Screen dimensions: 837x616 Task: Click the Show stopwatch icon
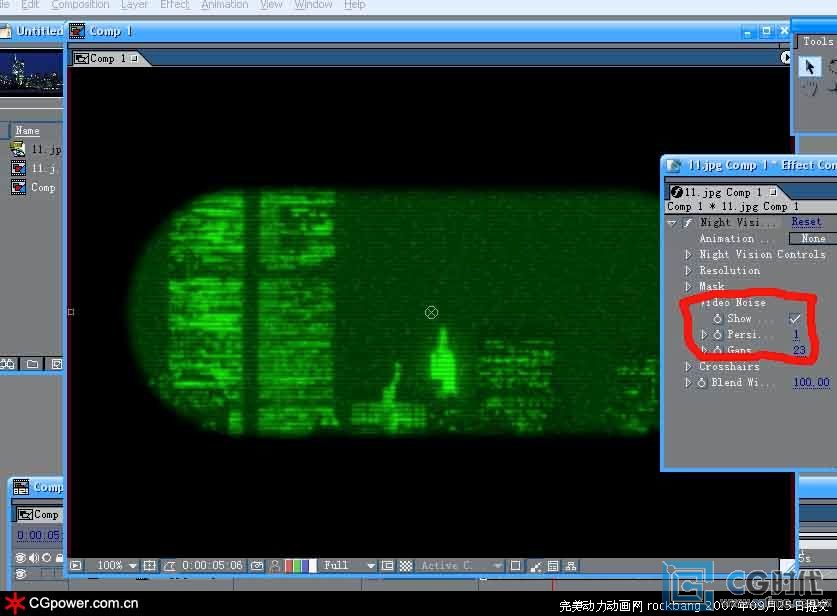tap(717, 319)
